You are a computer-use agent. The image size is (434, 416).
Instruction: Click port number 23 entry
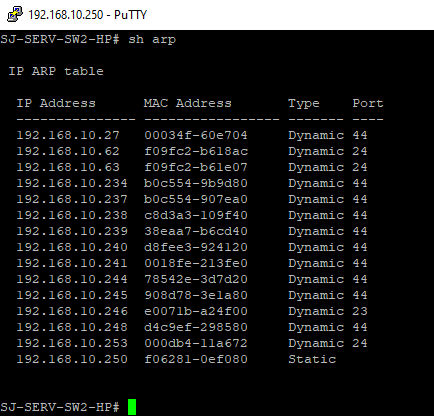point(360,311)
